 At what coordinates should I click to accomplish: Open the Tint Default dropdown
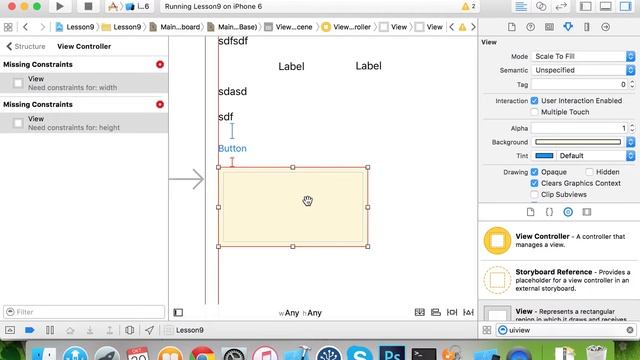click(x=595, y=156)
